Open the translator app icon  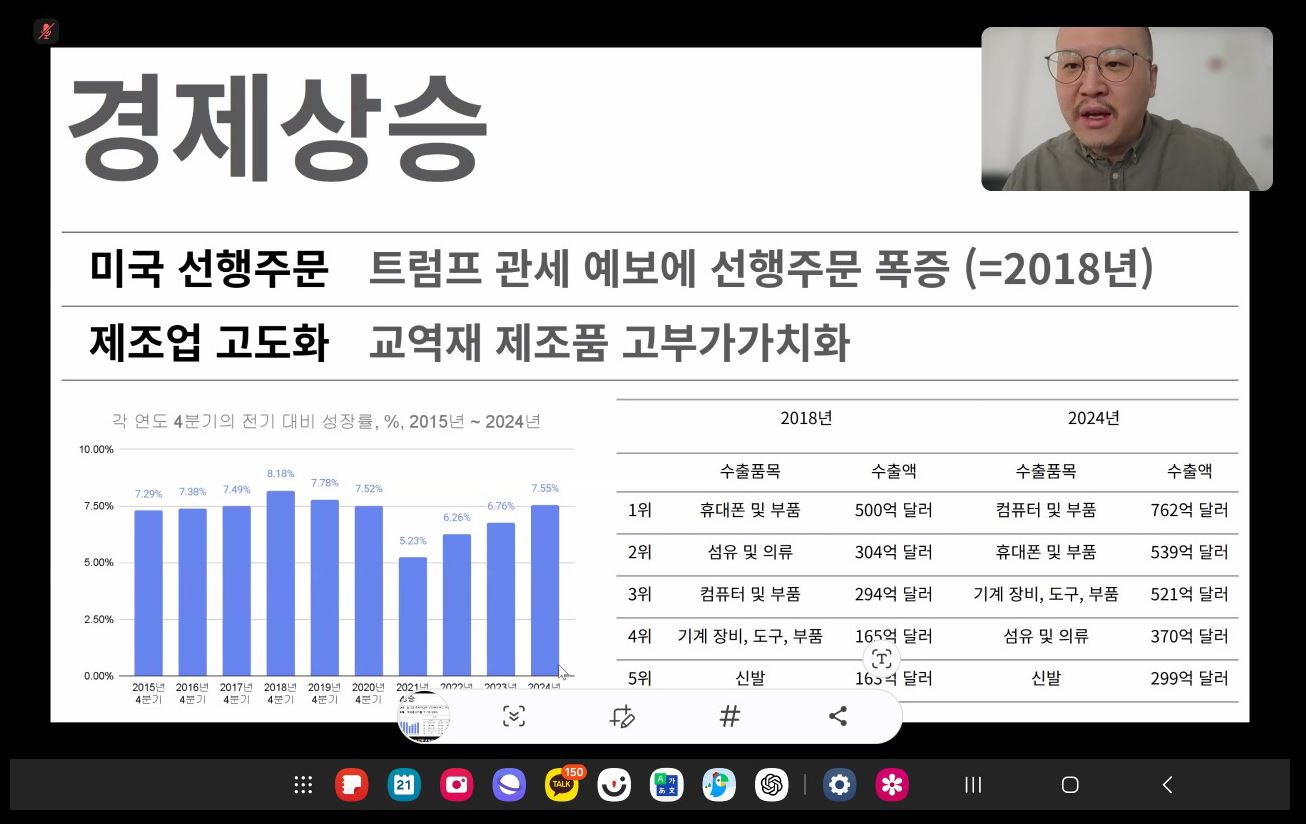pos(666,785)
